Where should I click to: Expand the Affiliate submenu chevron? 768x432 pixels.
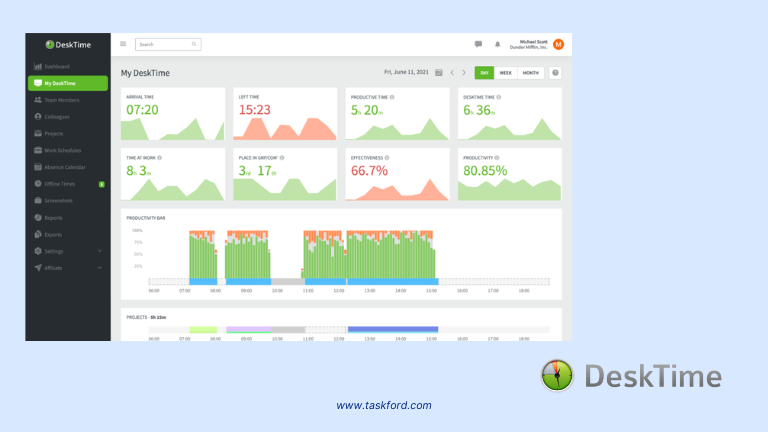(100, 267)
